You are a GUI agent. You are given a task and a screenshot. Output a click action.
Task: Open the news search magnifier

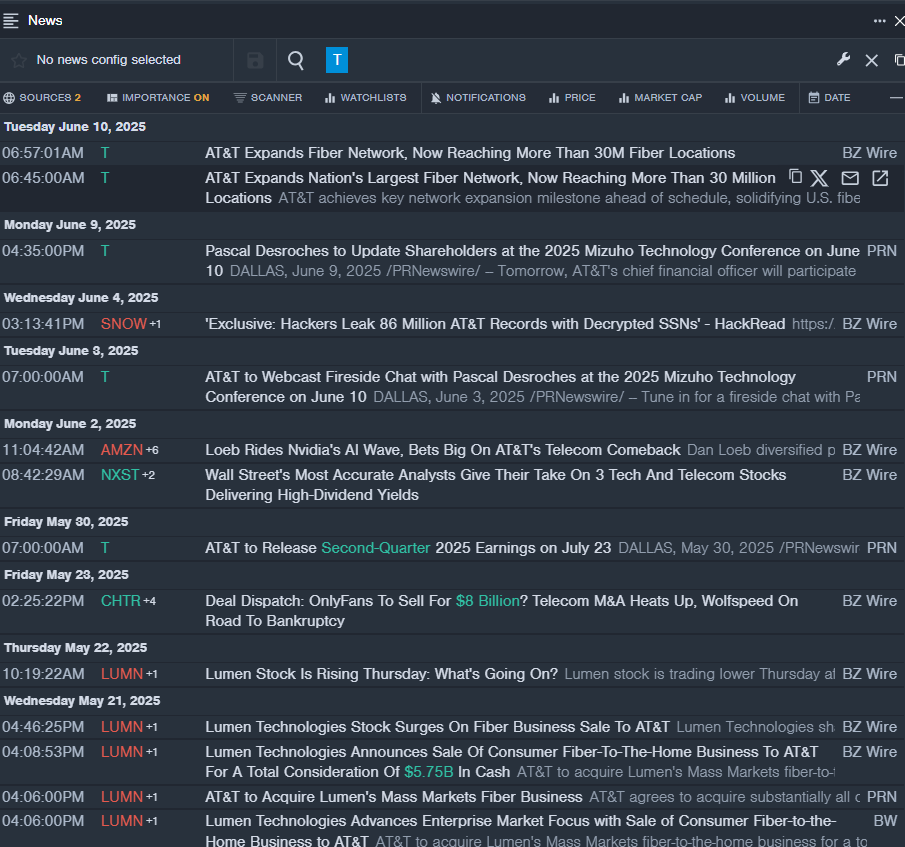pos(296,60)
